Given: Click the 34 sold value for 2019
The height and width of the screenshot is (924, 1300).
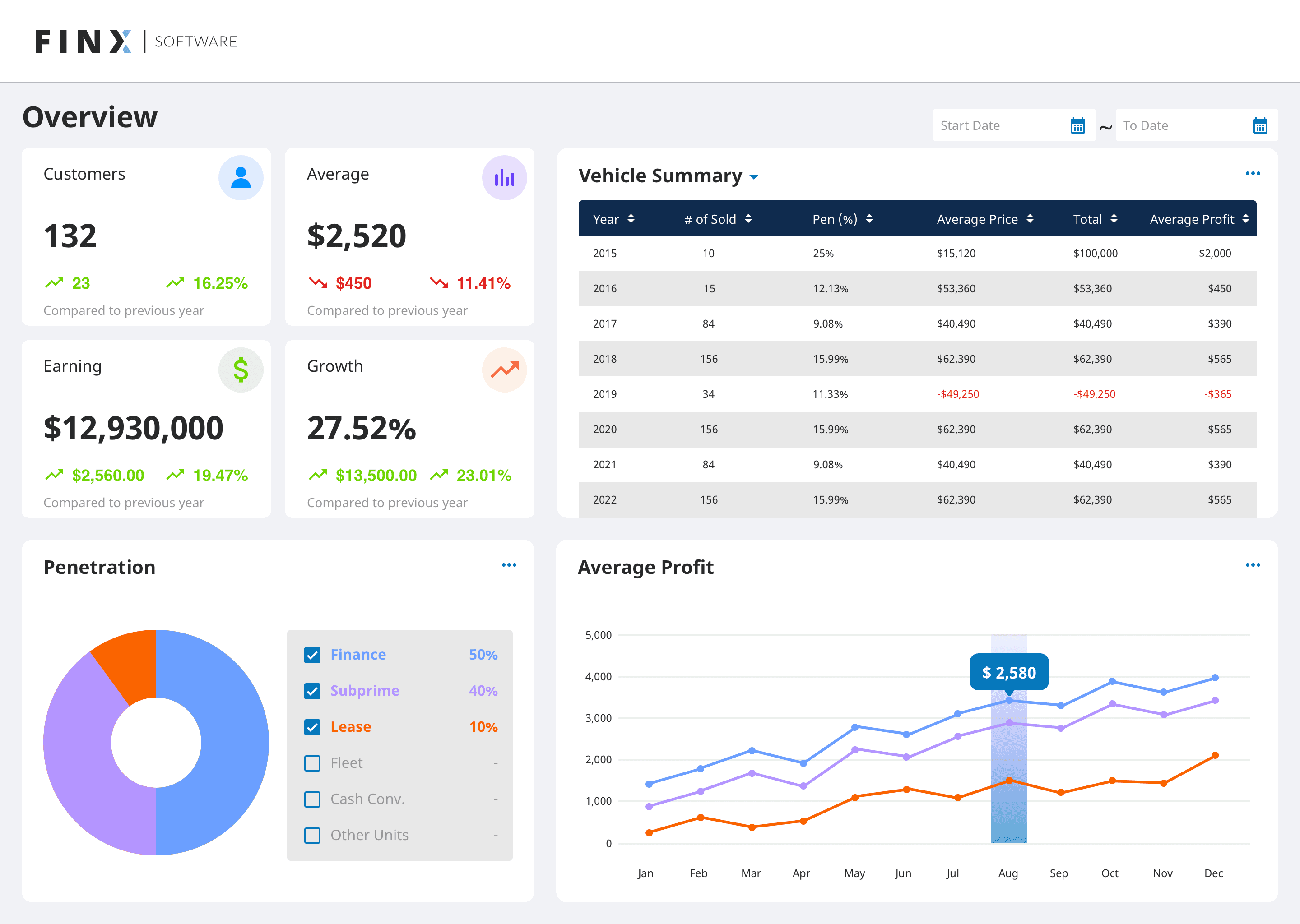Looking at the screenshot, I should (x=708, y=394).
